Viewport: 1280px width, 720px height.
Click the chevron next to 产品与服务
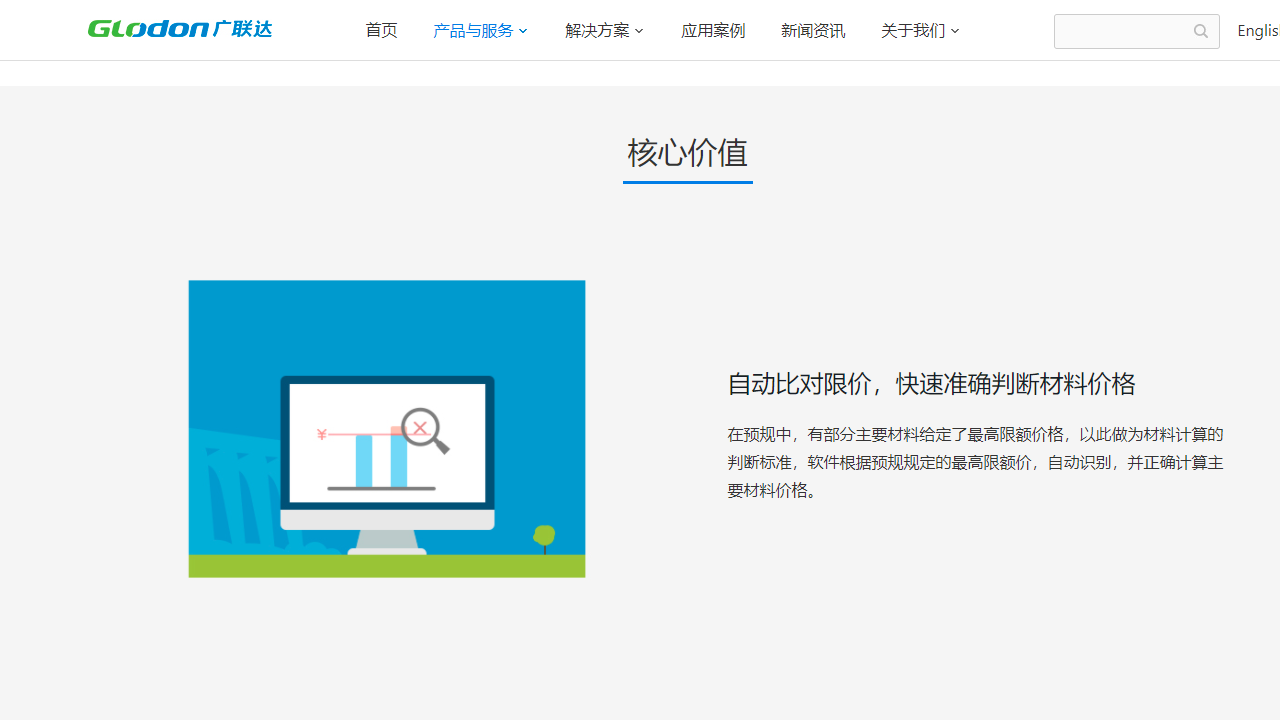click(523, 31)
